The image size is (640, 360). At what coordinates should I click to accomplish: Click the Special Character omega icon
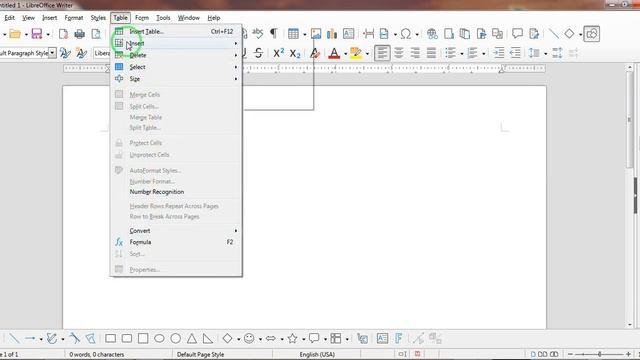[x=406, y=34]
